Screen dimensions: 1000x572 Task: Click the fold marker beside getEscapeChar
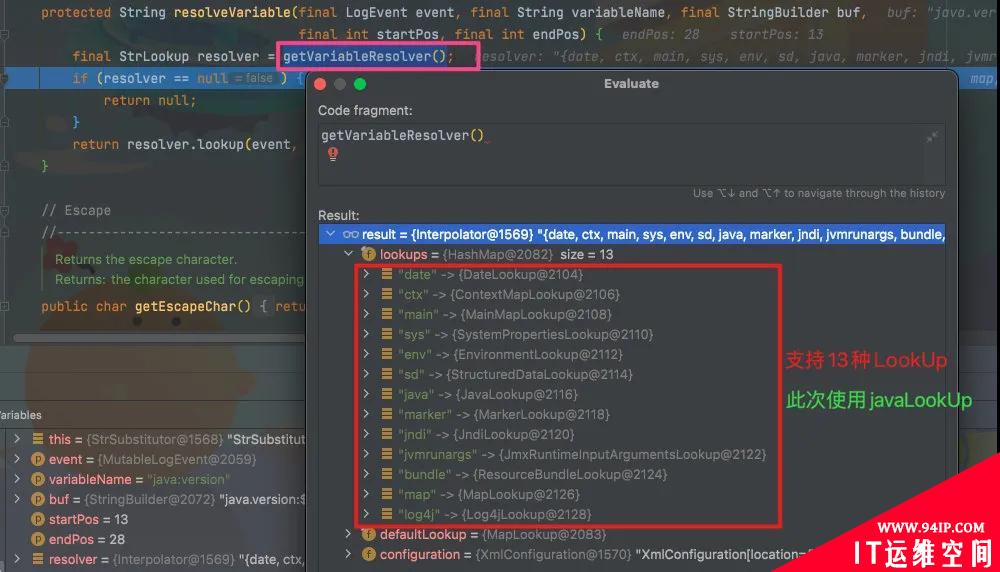(x=4, y=306)
